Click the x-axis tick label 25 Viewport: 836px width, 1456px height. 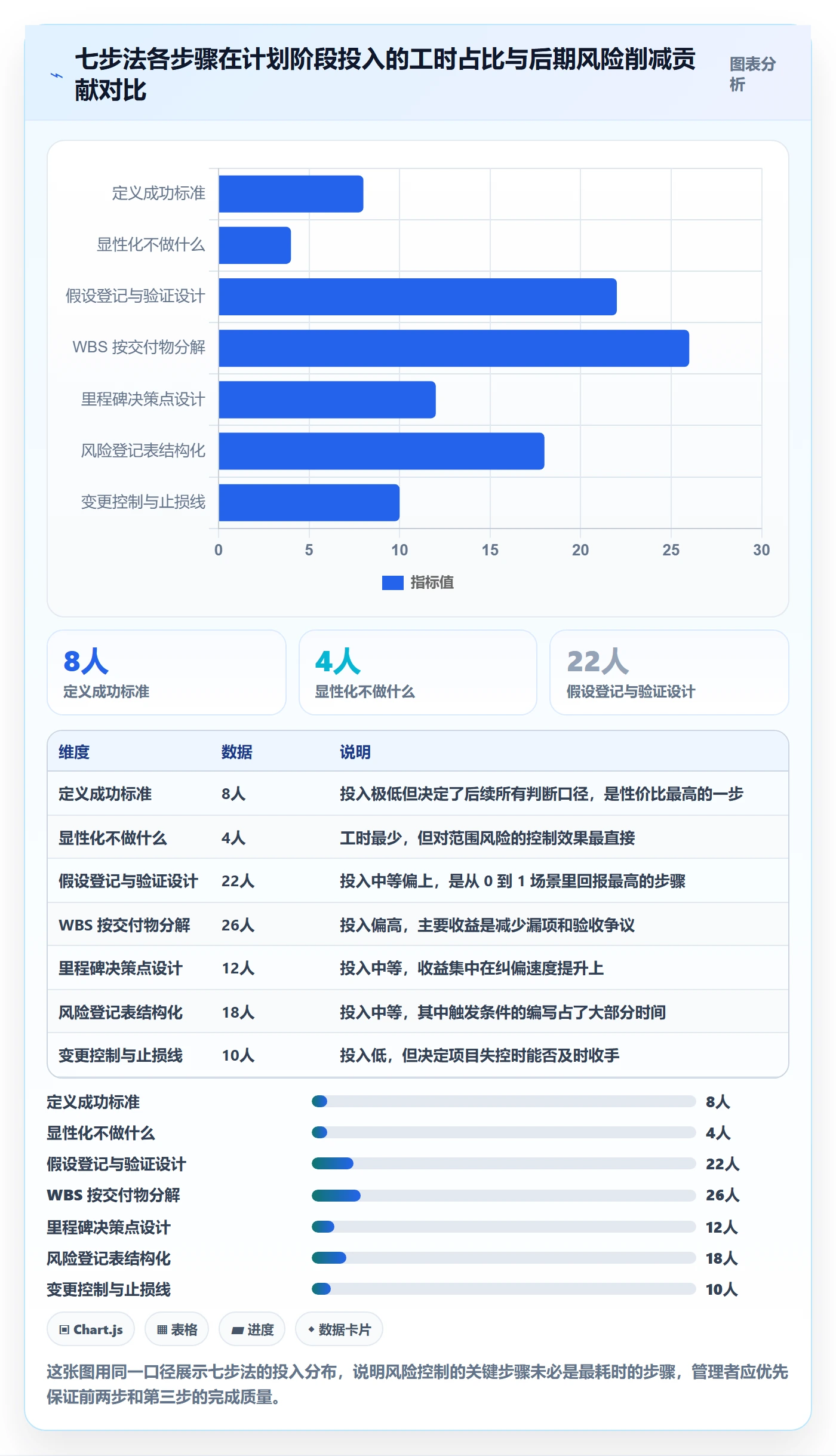[x=671, y=550]
